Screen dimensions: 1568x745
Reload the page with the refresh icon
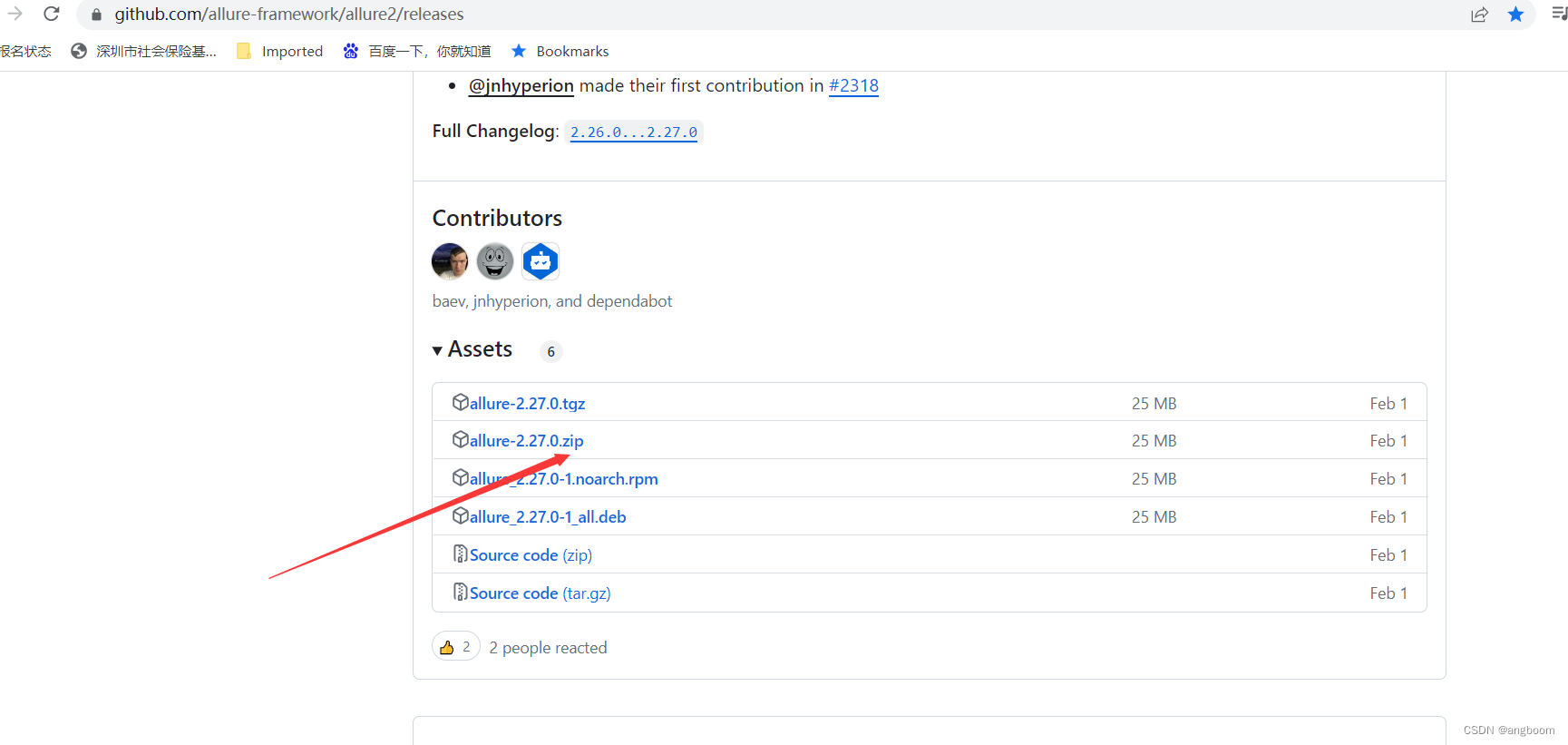click(52, 14)
